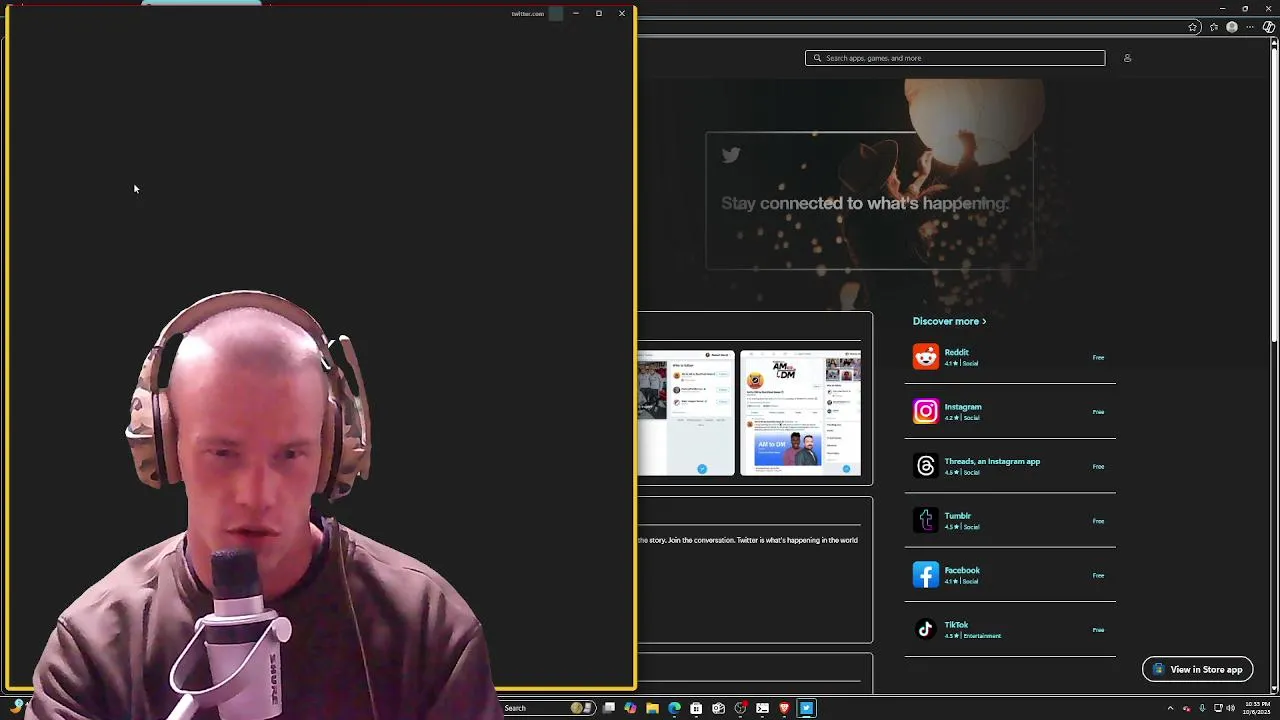
Task: Open the Copilot icon in browser toolbar
Action: [x=1269, y=27]
